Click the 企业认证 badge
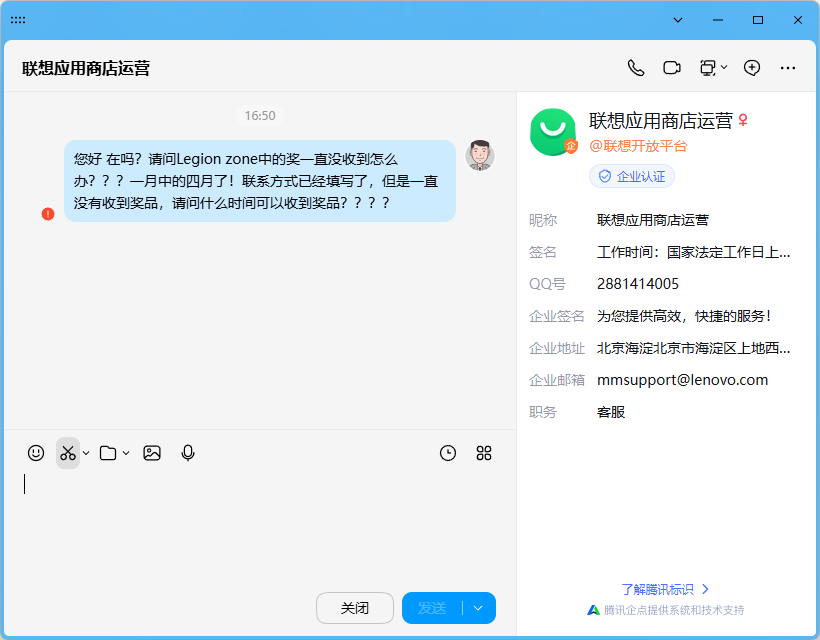This screenshot has width=820, height=640. pyautogui.click(x=632, y=176)
